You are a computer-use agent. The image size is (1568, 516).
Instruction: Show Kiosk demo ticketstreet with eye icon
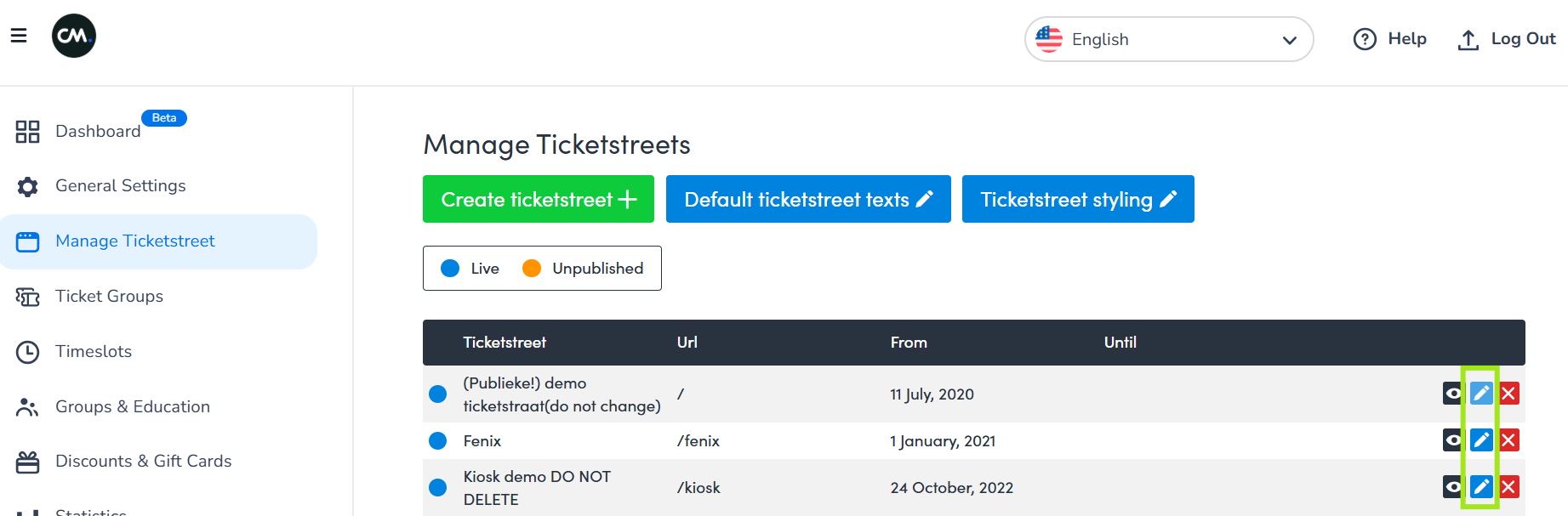coord(1452,487)
